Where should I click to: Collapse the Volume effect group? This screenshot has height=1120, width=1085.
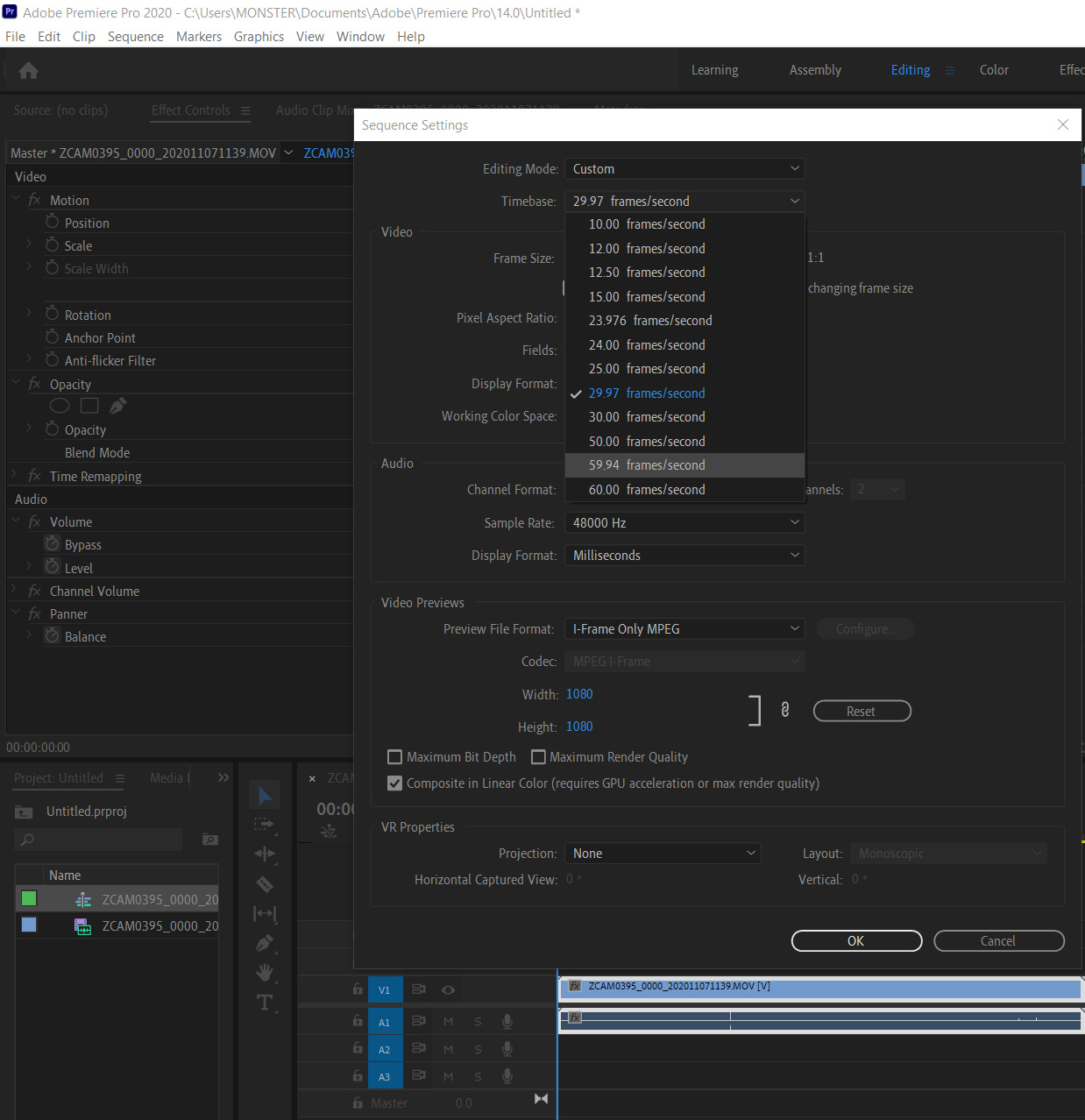click(15, 521)
